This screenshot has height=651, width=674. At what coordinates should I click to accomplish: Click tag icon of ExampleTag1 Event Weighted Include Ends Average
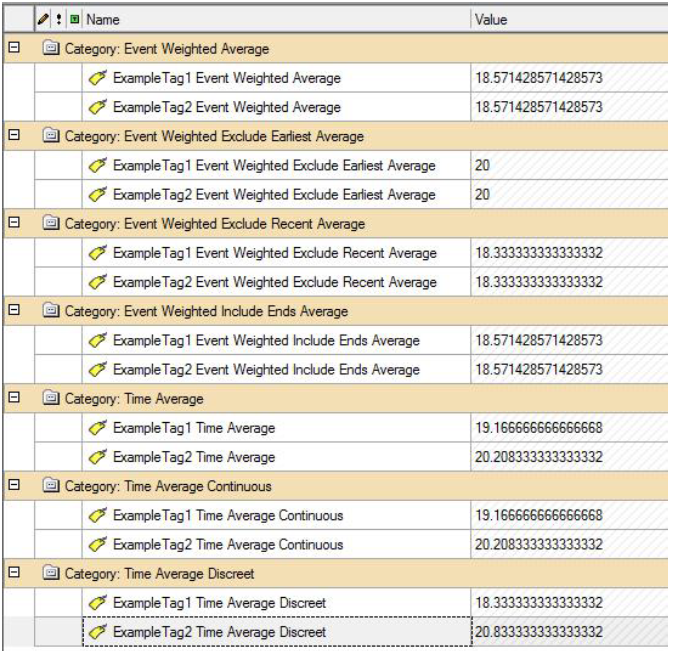[98, 340]
